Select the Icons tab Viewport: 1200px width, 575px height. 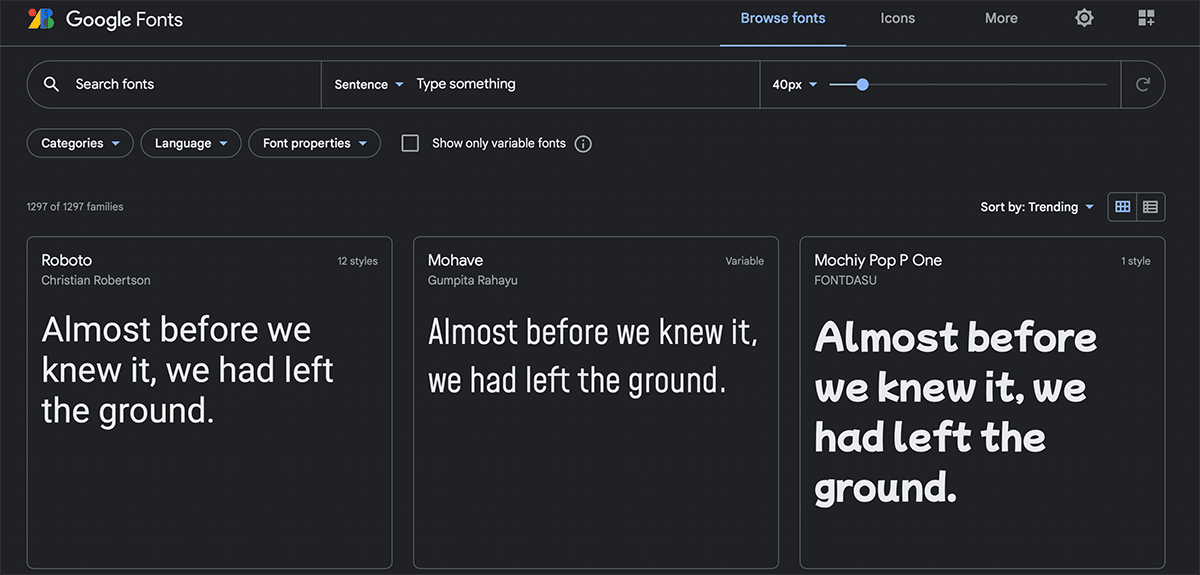click(x=897, y=18)
